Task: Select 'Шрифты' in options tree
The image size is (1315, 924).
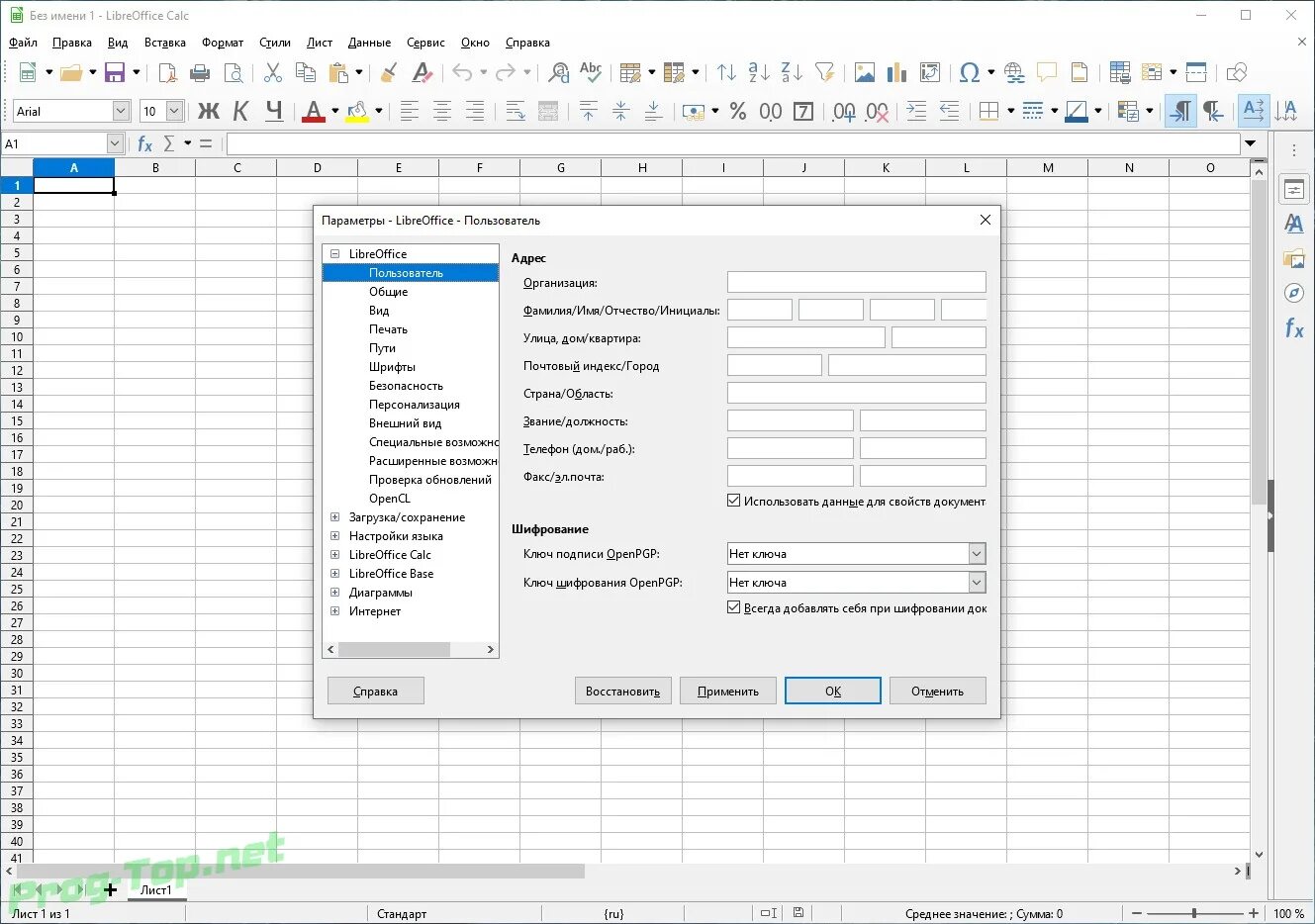Action: tap(392, 367)
